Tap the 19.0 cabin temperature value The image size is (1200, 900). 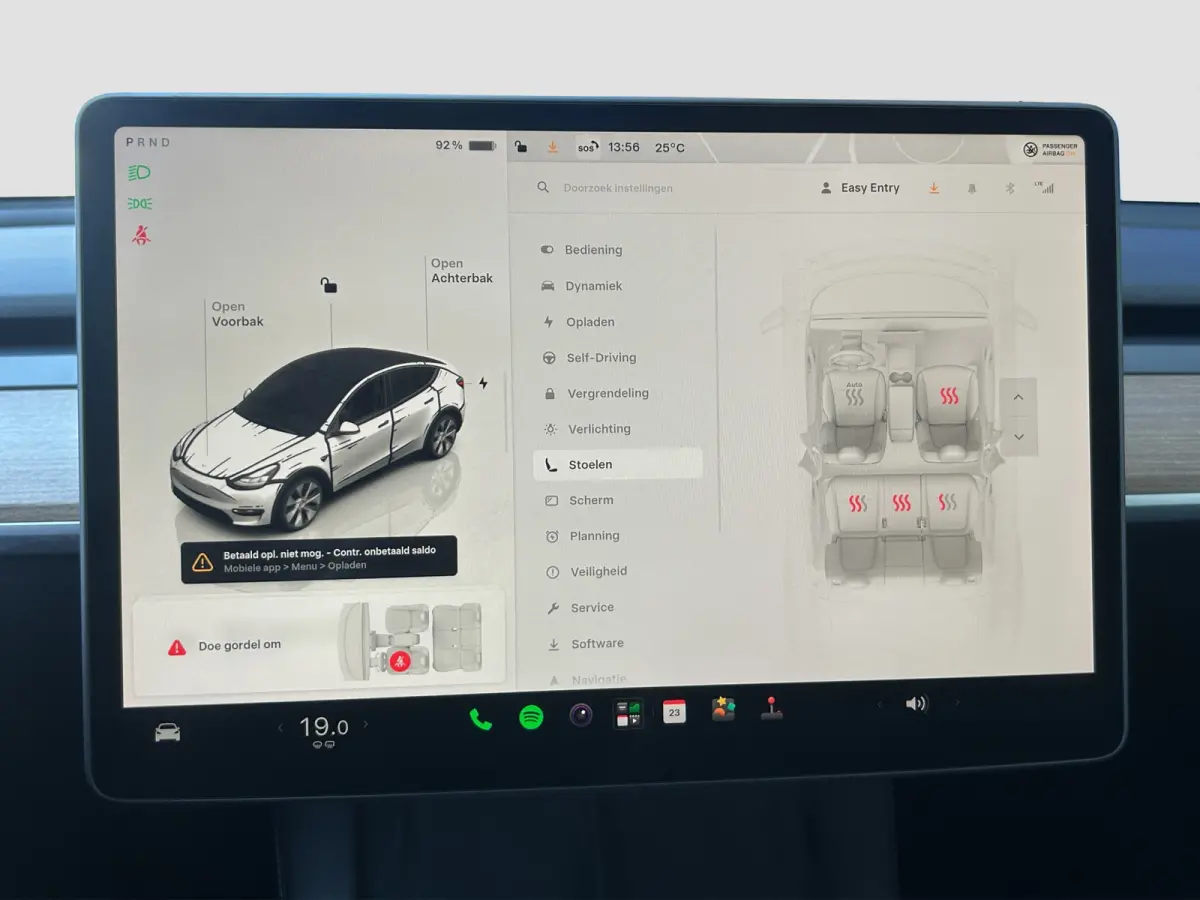pyautogui.click(x=323, y=727)
